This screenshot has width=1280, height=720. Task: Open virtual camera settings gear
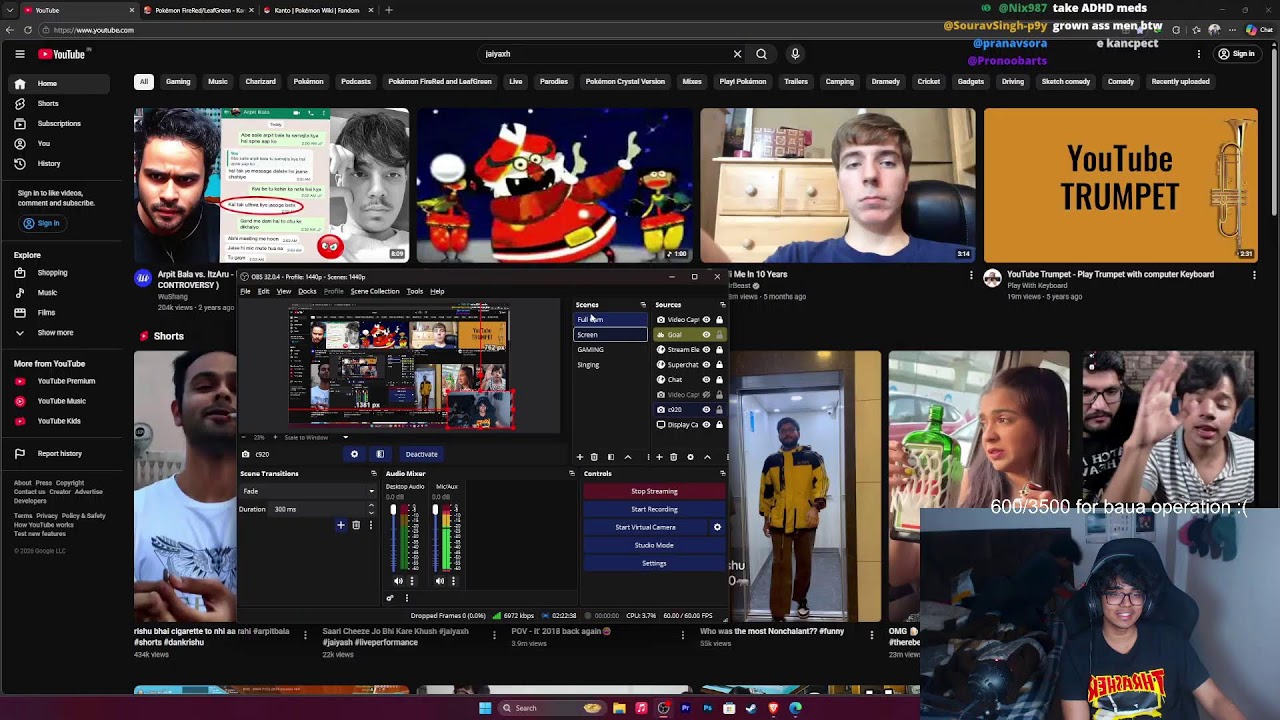click(x=717, y=527)
